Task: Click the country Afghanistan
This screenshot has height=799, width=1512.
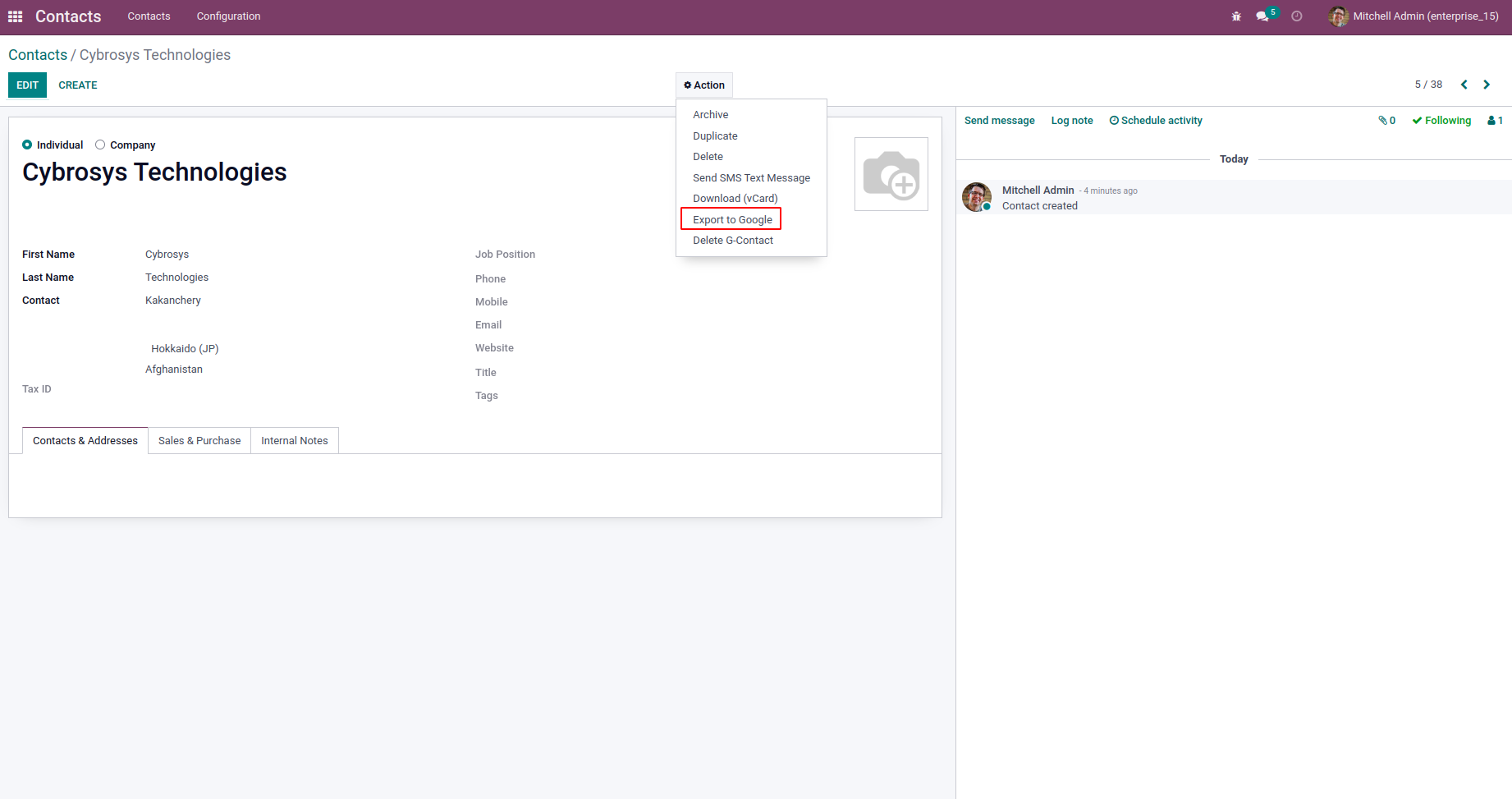Action: coord(174,370)
